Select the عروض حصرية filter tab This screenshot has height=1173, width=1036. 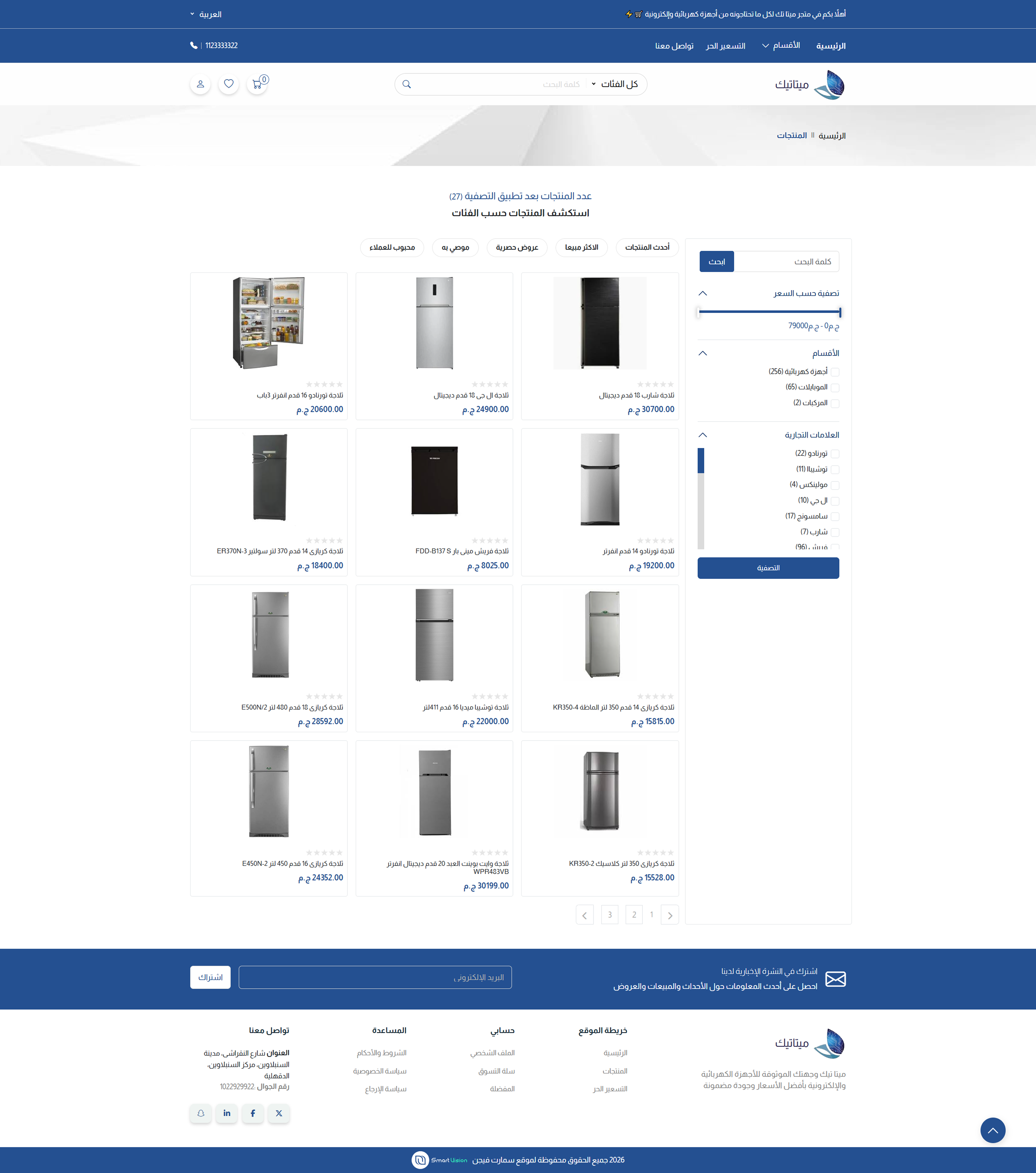click(517, 247)
